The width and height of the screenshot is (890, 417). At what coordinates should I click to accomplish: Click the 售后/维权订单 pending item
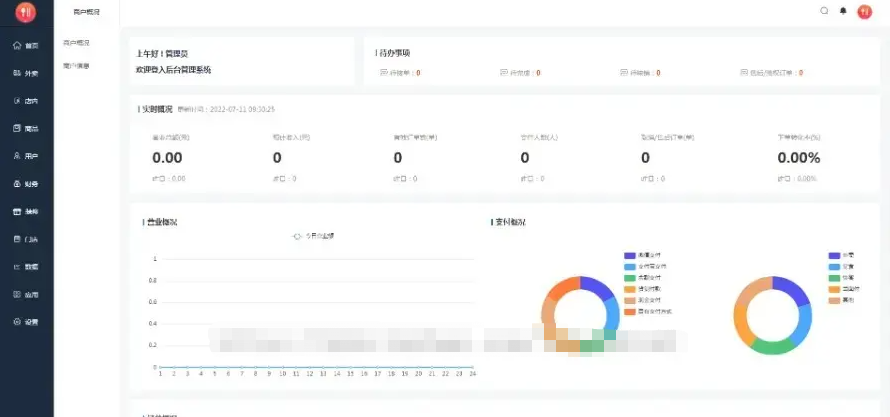coord(772,73)
